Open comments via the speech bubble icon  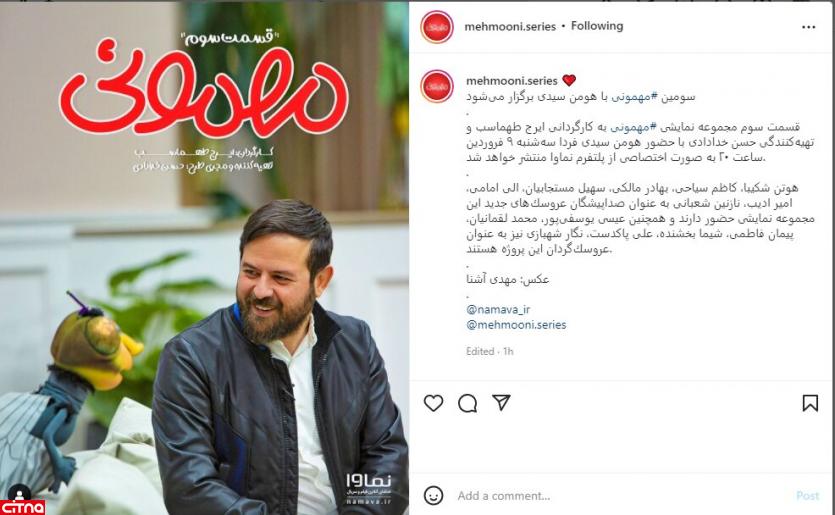pyautogui.click(x=467, y=403)
